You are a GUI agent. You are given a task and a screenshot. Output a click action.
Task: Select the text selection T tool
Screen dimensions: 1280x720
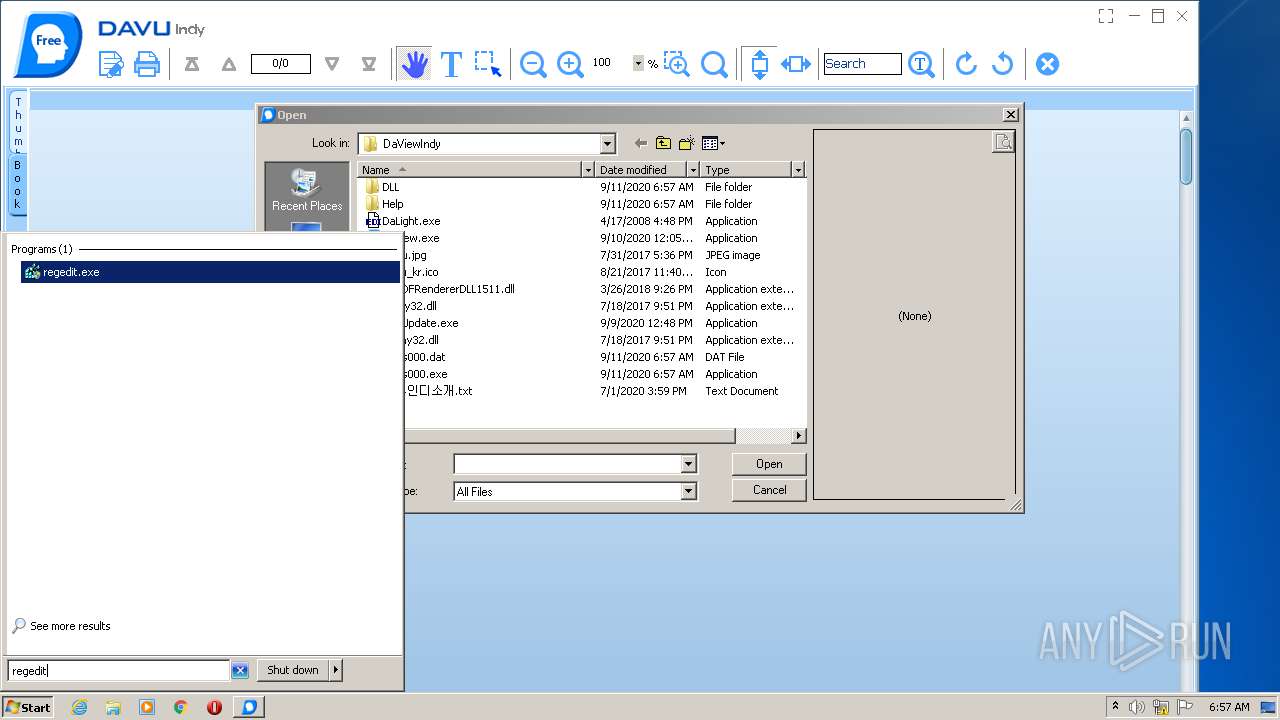coord(451,64)
